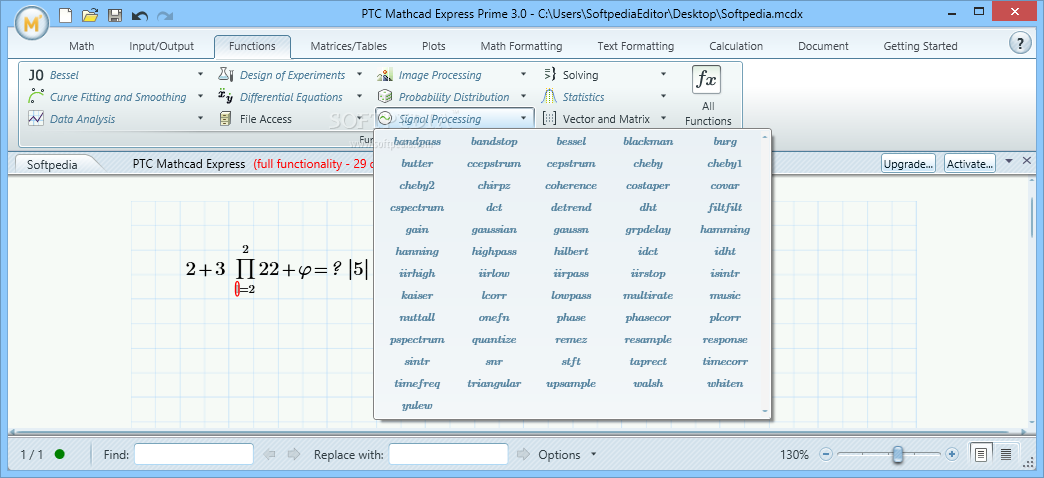Click the Design of Experiments flask icon

(x=226, y=75)
